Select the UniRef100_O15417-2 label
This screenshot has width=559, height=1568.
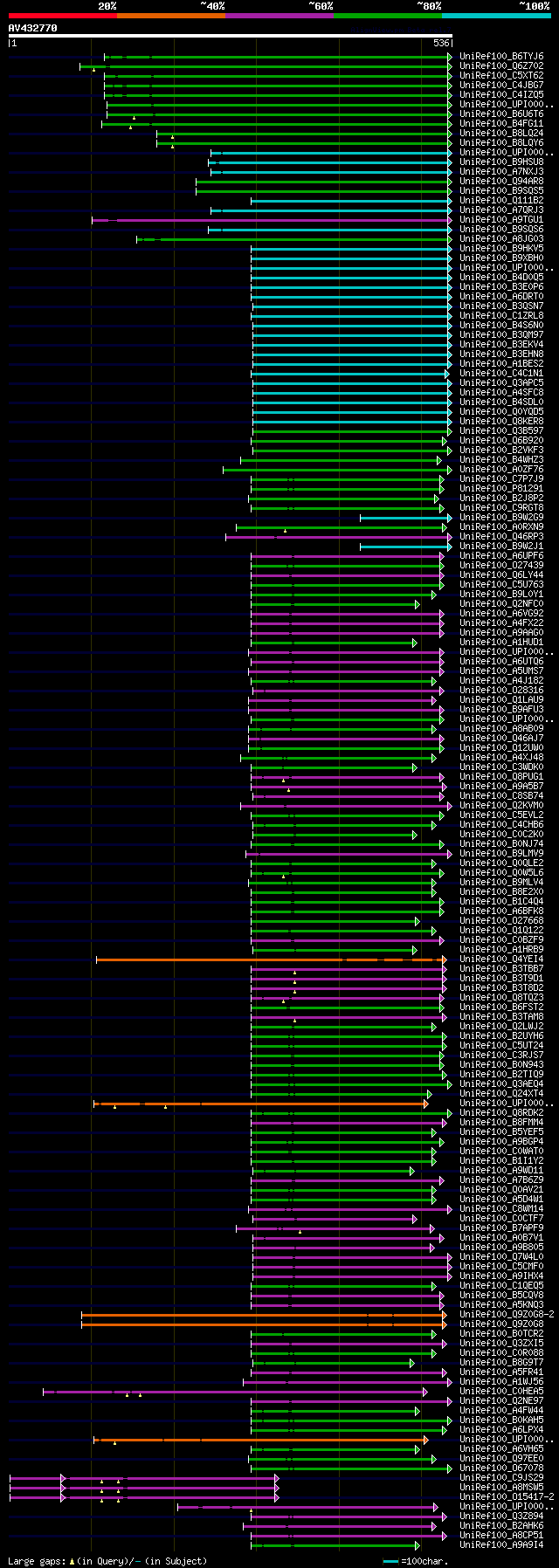pos(507,1497)
